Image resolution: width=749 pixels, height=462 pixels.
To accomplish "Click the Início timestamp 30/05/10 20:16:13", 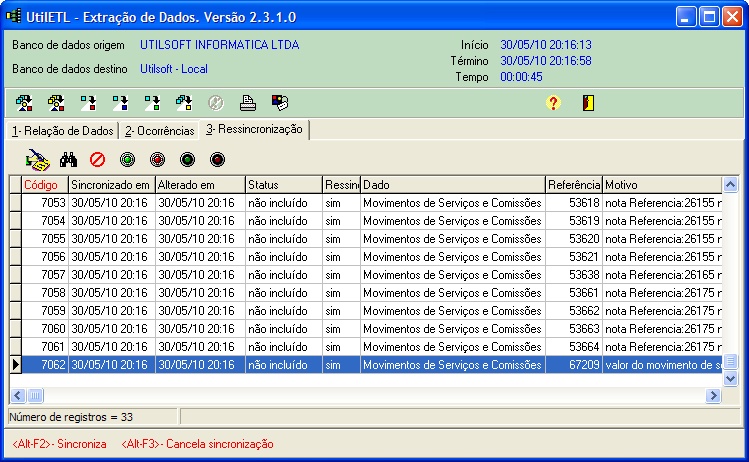I will [x=546, y=45].
